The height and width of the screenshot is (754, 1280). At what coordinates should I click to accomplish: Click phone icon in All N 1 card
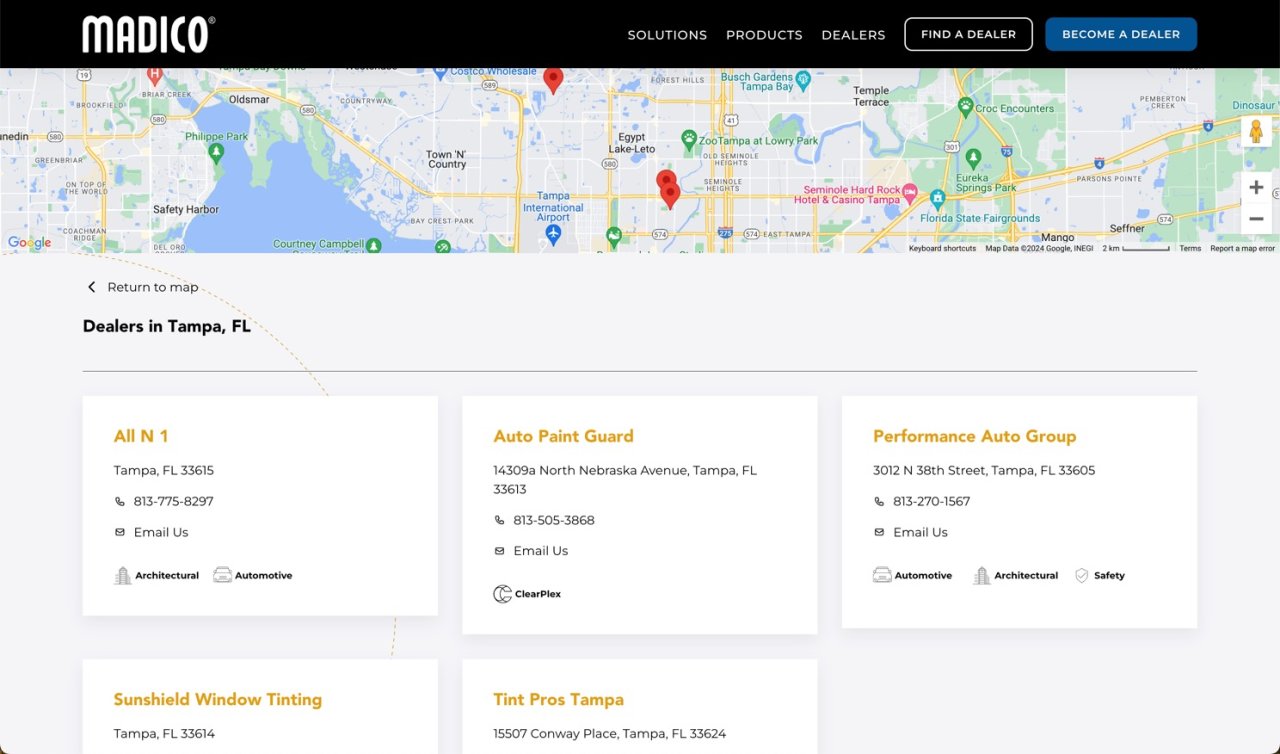coord(120,502)
